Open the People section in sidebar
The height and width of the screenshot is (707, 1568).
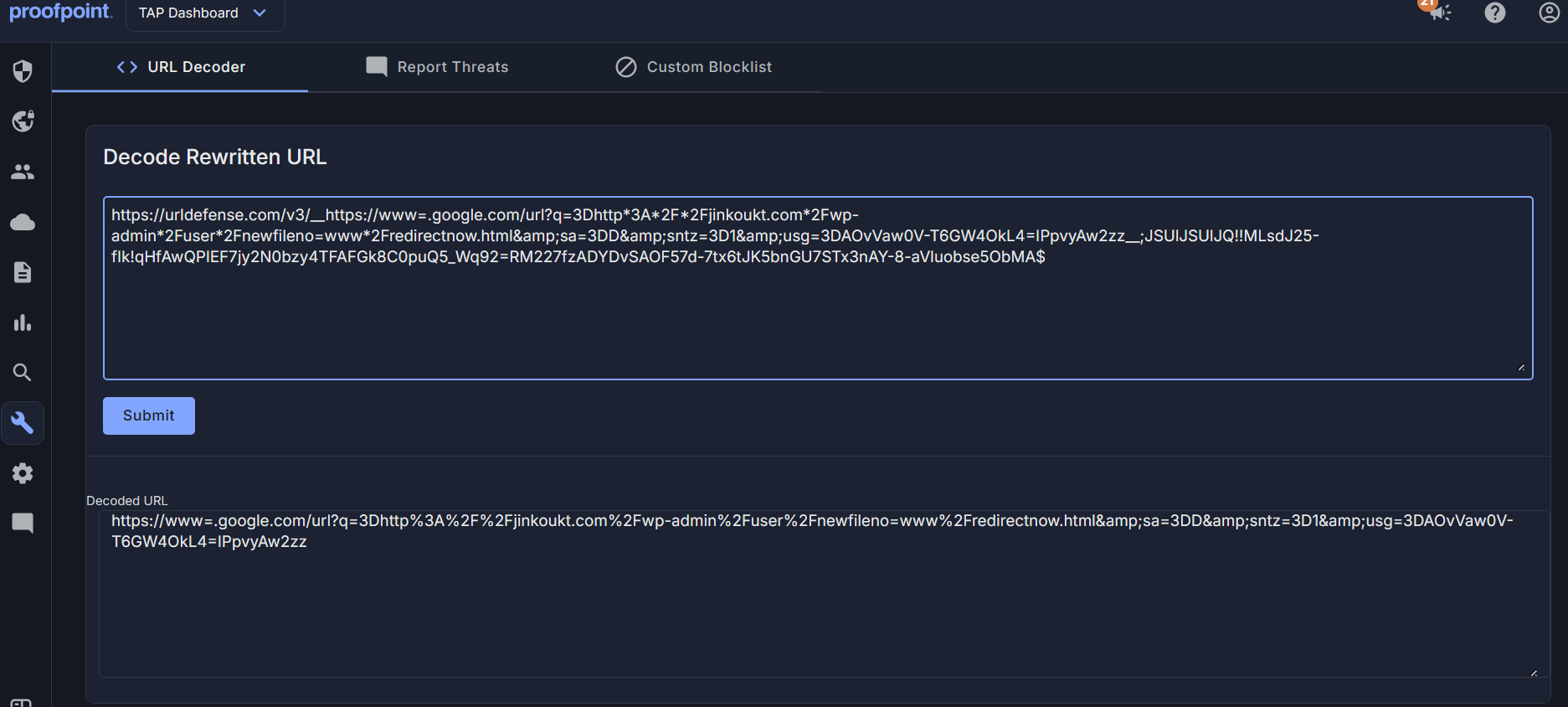click(23, 172)
